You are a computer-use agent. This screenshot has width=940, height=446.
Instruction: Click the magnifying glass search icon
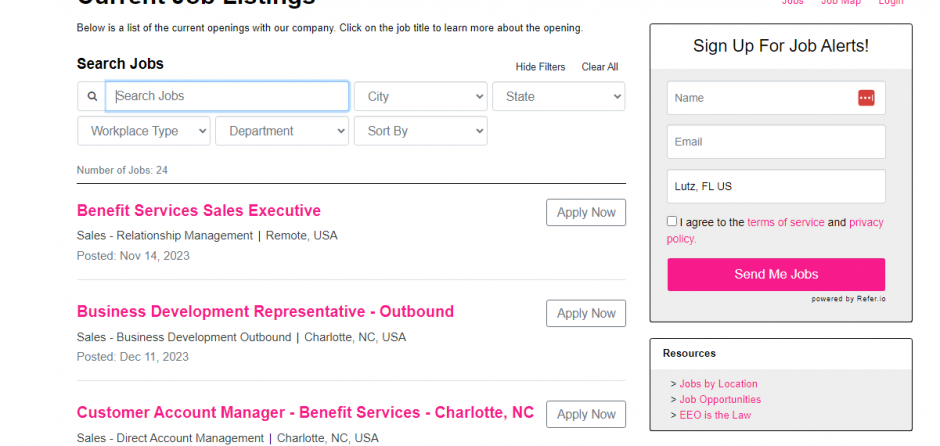[x=92, y=96]
